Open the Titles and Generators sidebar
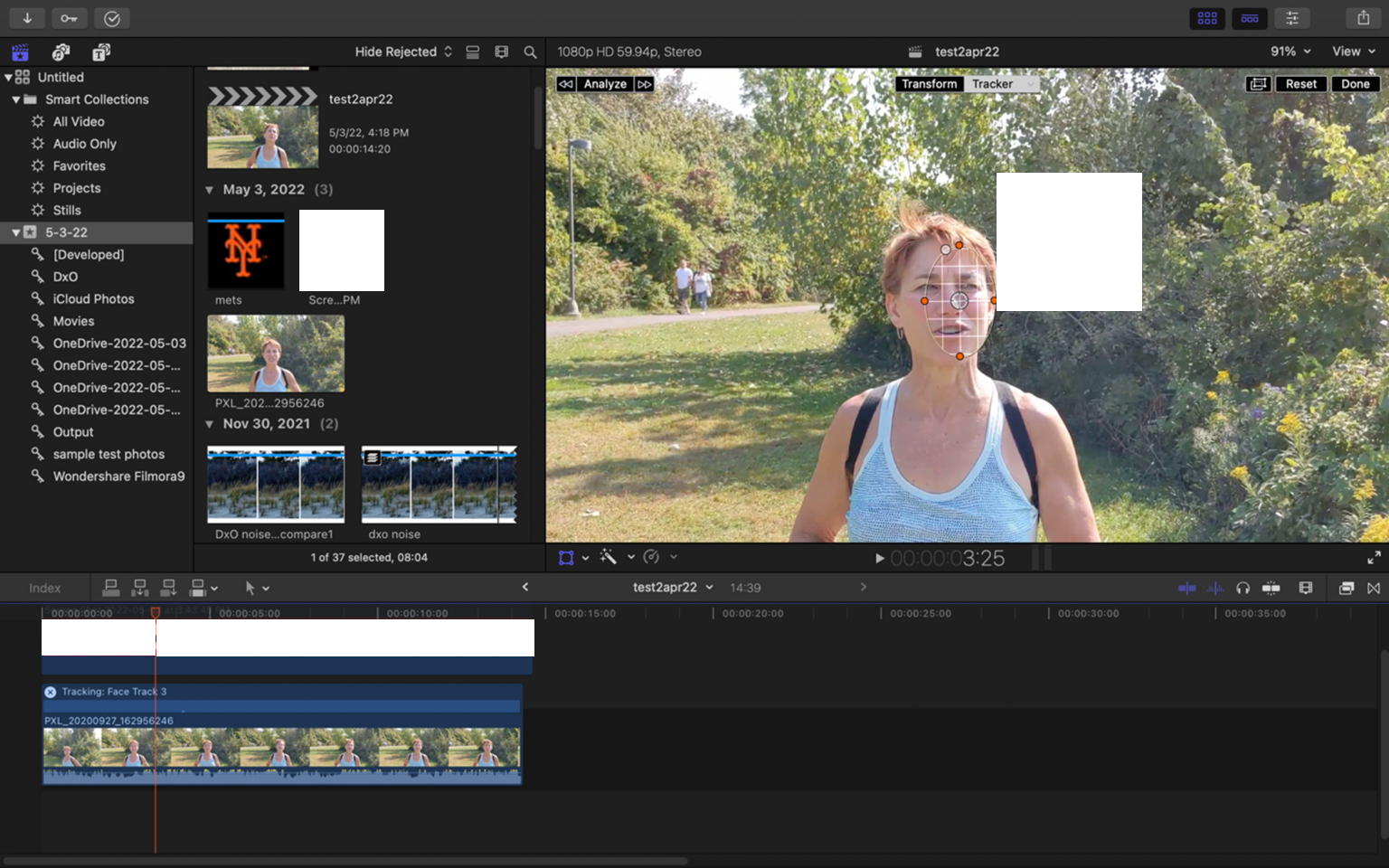Viewport: 1389px width, 868px height. 101,52
